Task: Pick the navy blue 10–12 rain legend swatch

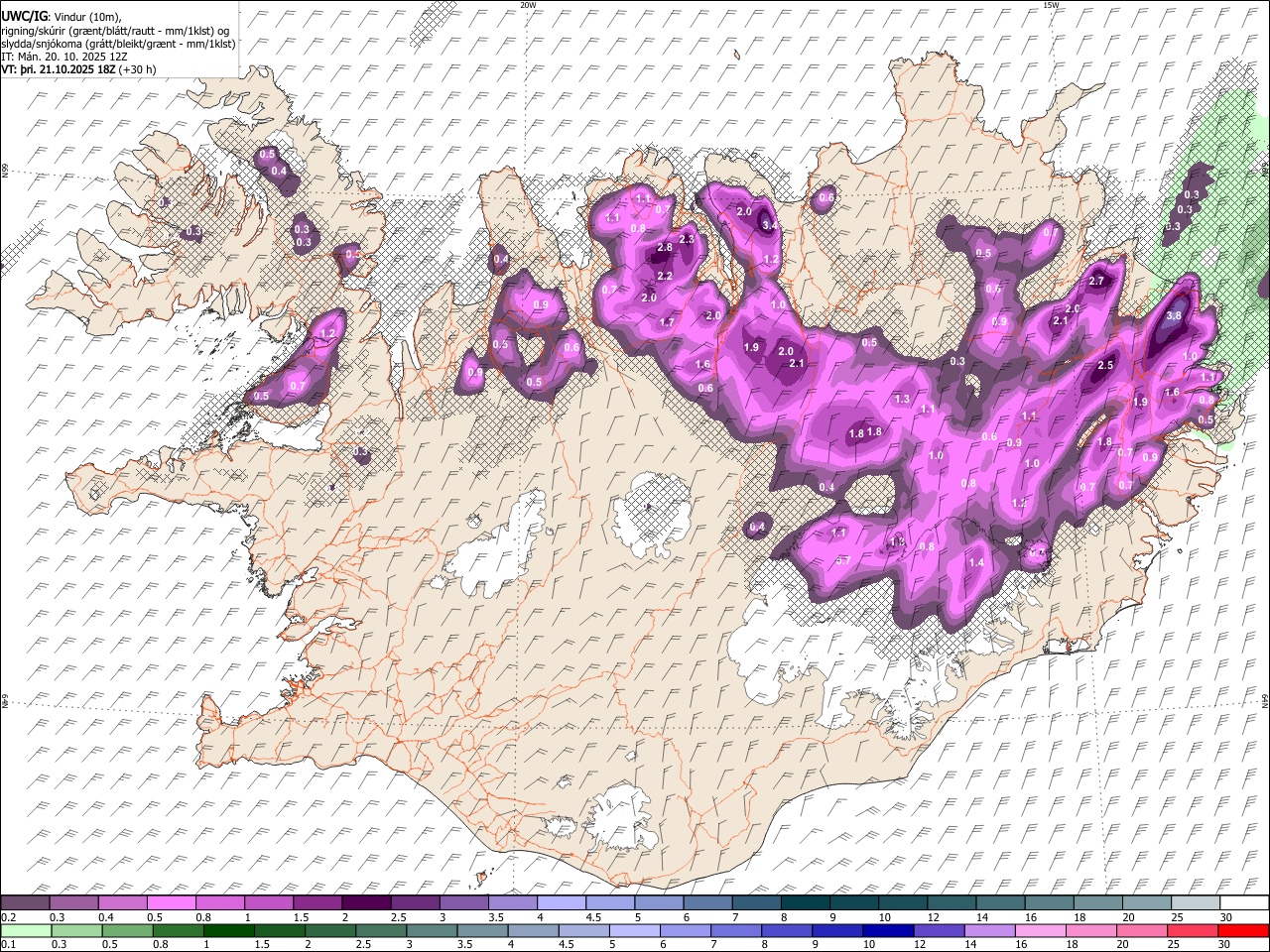Action: point(889,931)
